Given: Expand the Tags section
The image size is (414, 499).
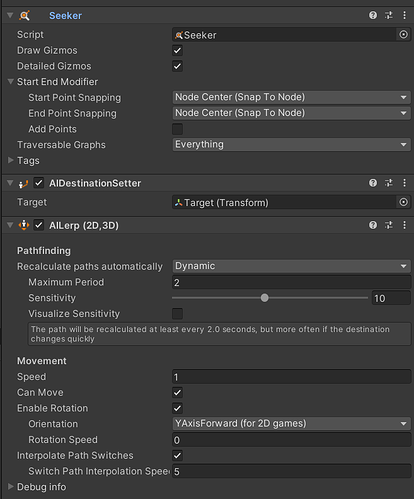Looking at the screenshot, I should 11,160.
